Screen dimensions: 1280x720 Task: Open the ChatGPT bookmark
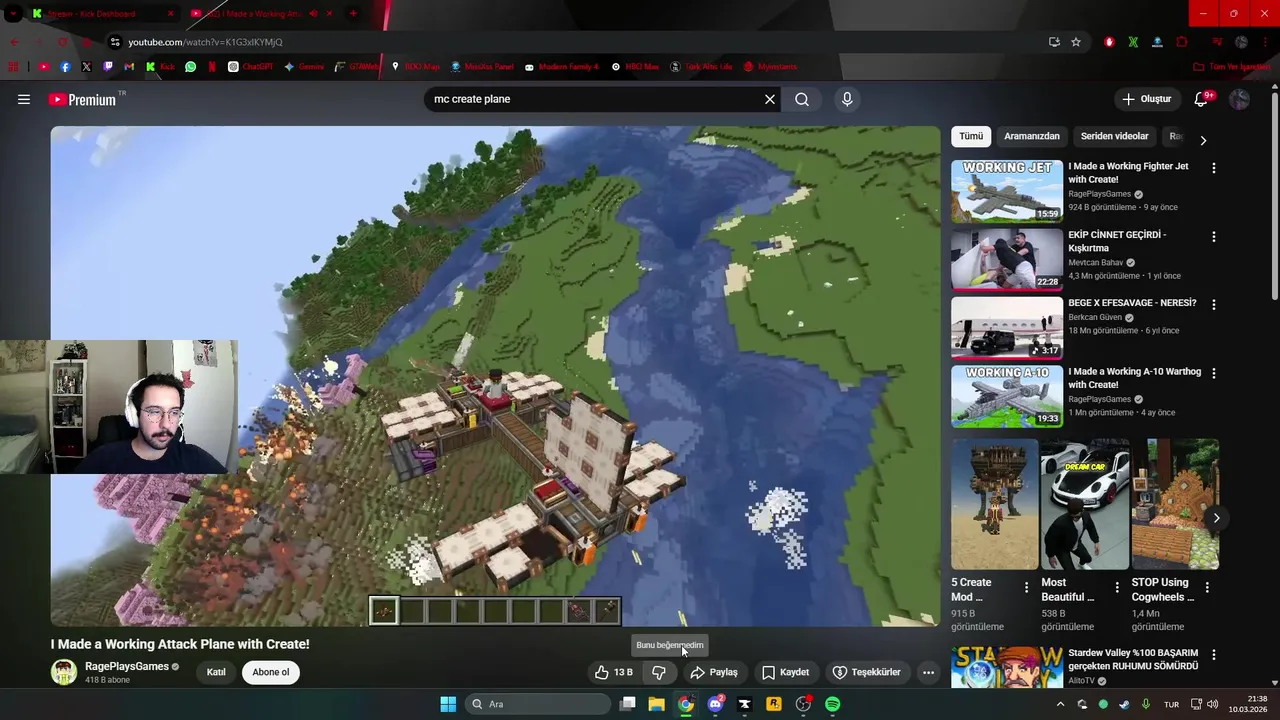250,67
